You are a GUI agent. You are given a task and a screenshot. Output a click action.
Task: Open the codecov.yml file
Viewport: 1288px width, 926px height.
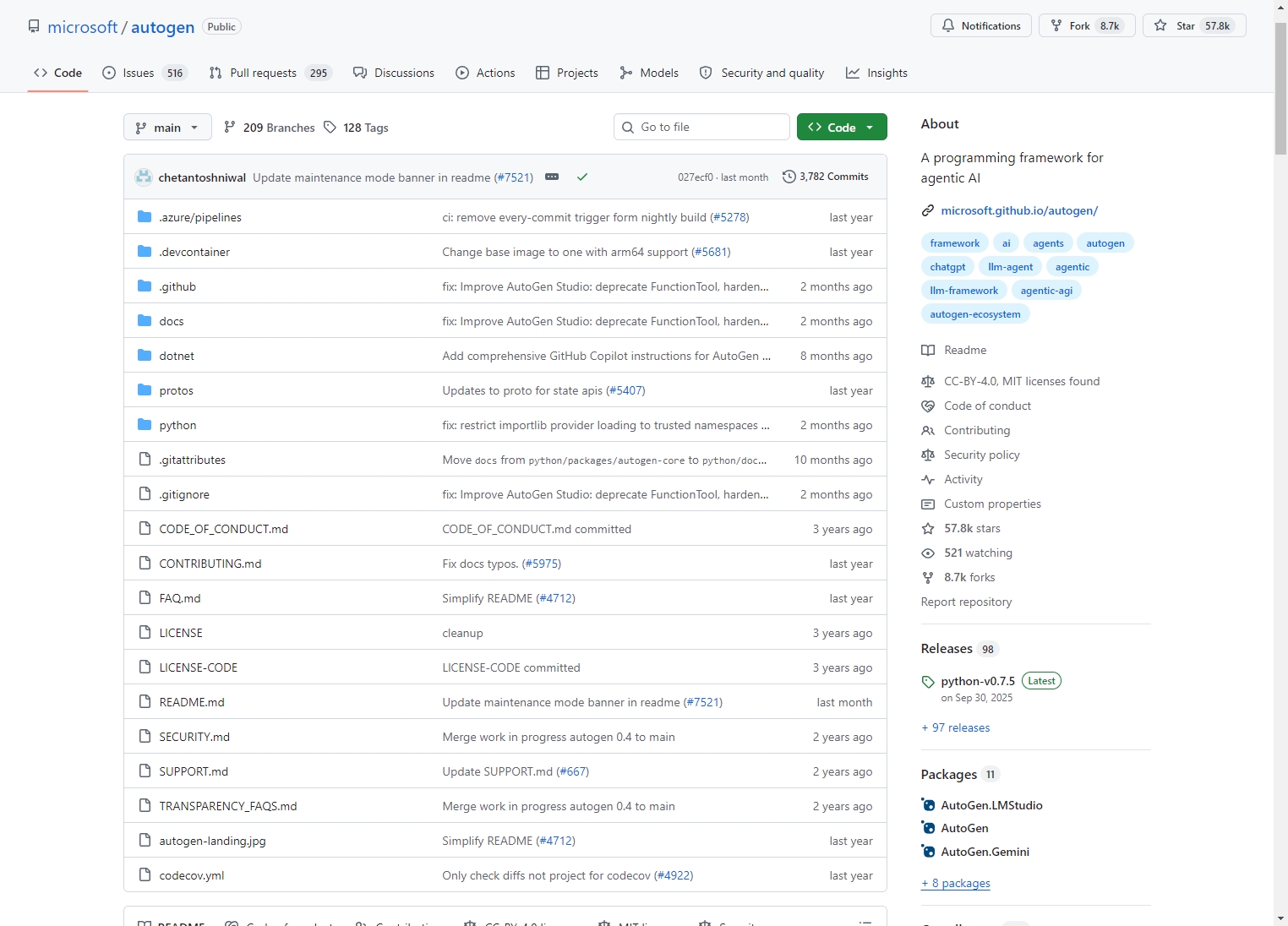click(192, 875)
